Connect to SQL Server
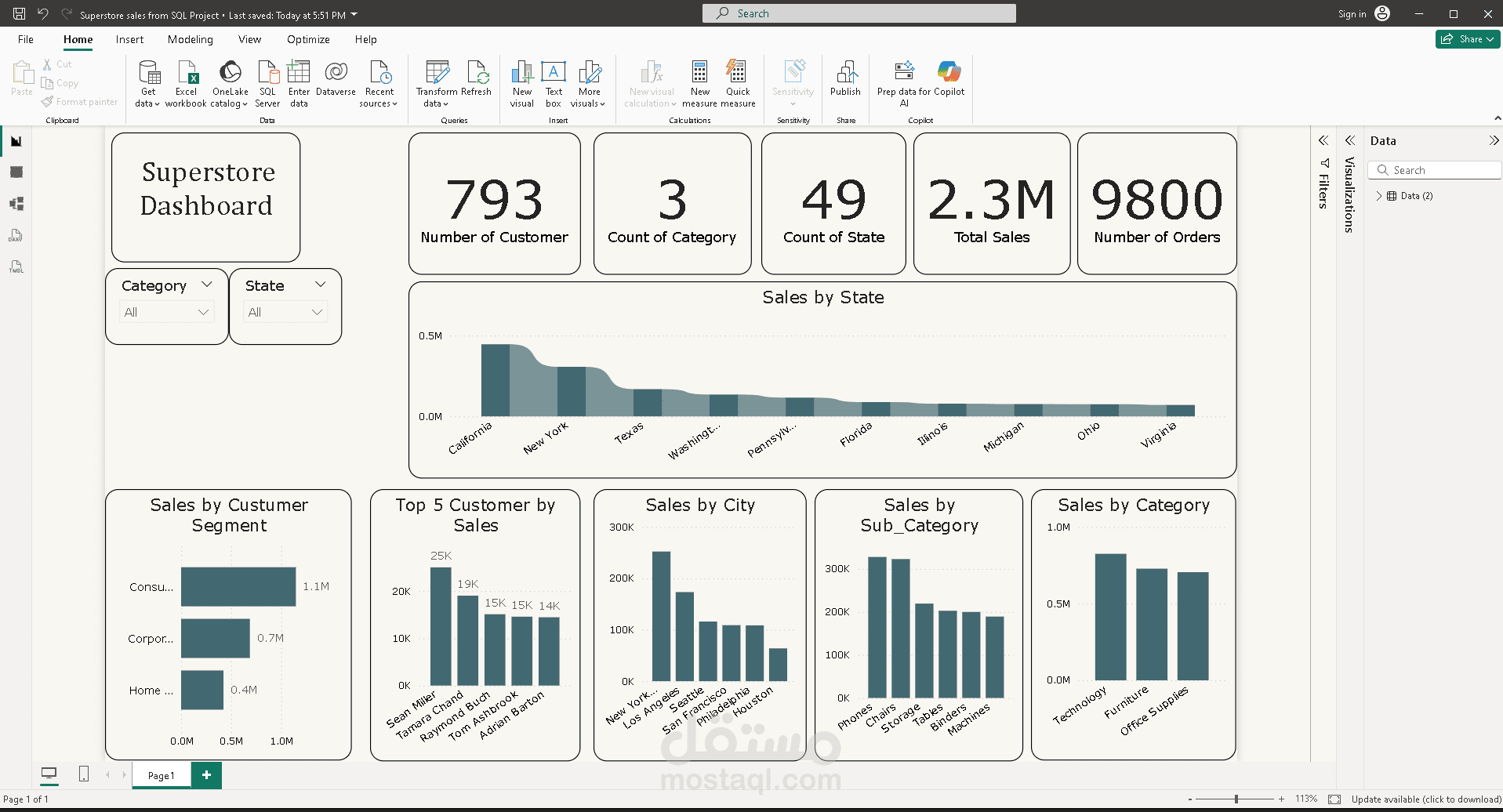 point(267,84)
